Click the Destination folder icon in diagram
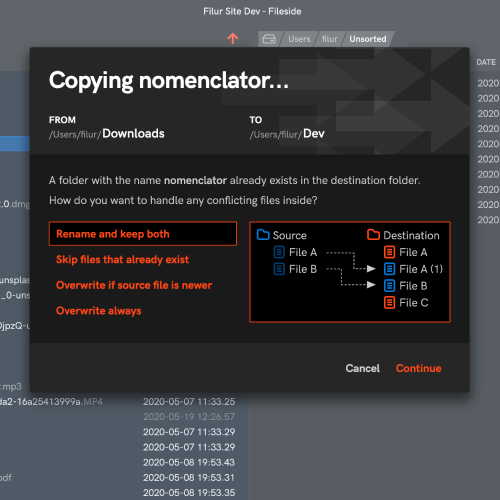Viewport: 500px width, 500px height. pos(373,235)
